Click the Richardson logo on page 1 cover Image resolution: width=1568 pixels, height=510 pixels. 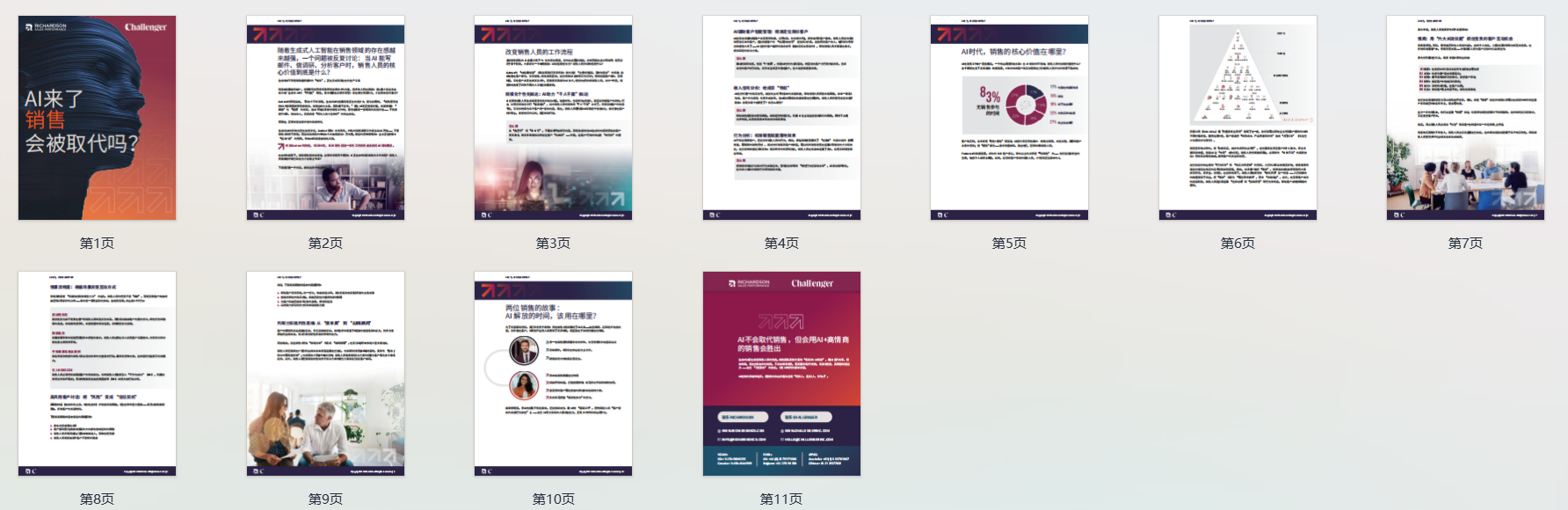pos(46,27)
